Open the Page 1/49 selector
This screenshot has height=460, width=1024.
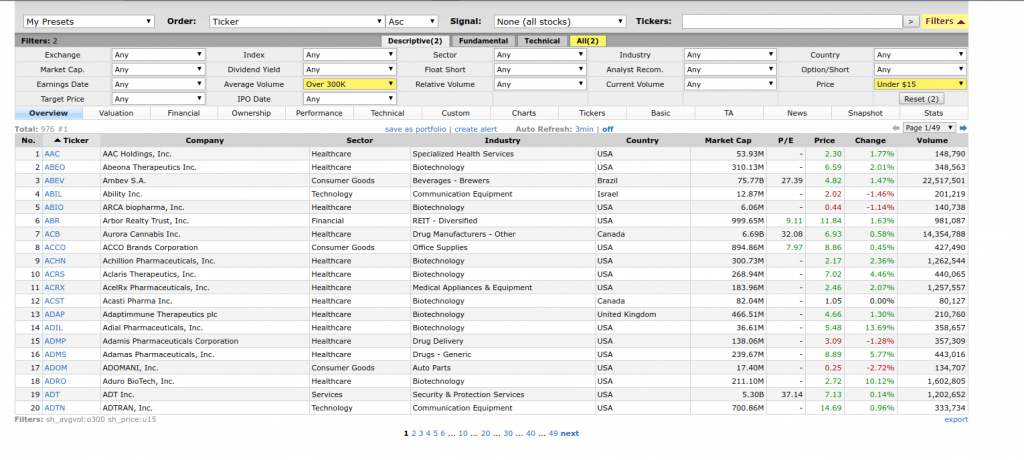(x=929, y=128)
